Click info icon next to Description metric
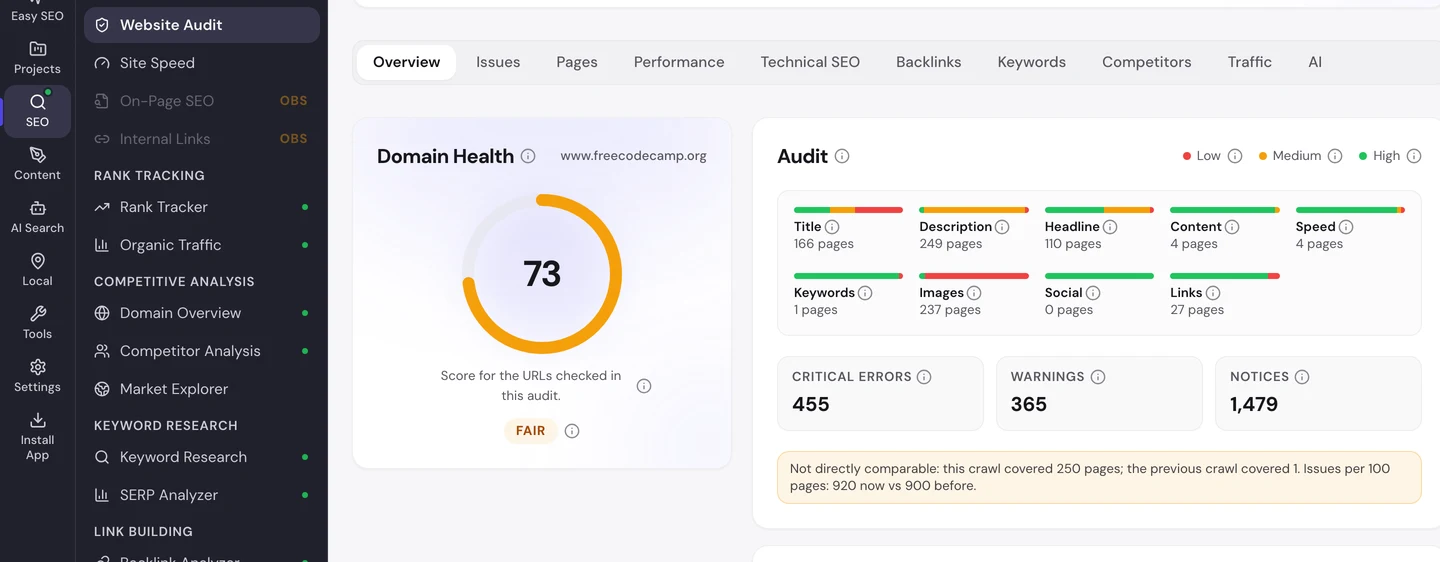Viewport: 1440px width, 562px height. pyautogui.click(x=1002, y=227)
